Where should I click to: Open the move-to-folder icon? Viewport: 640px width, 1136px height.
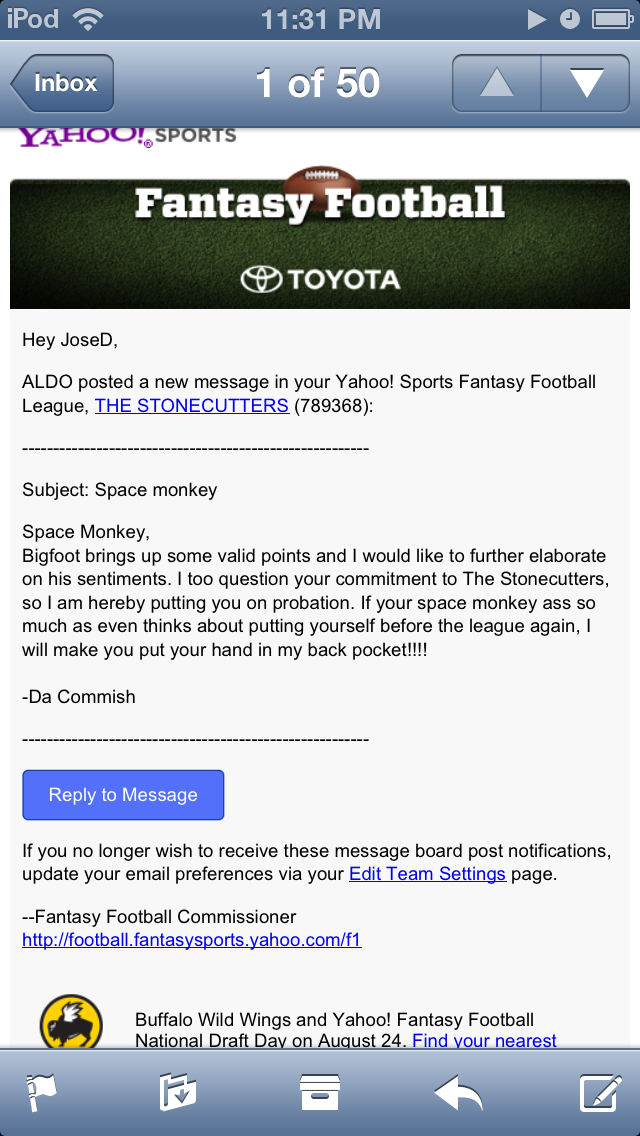click(178, 1092)
